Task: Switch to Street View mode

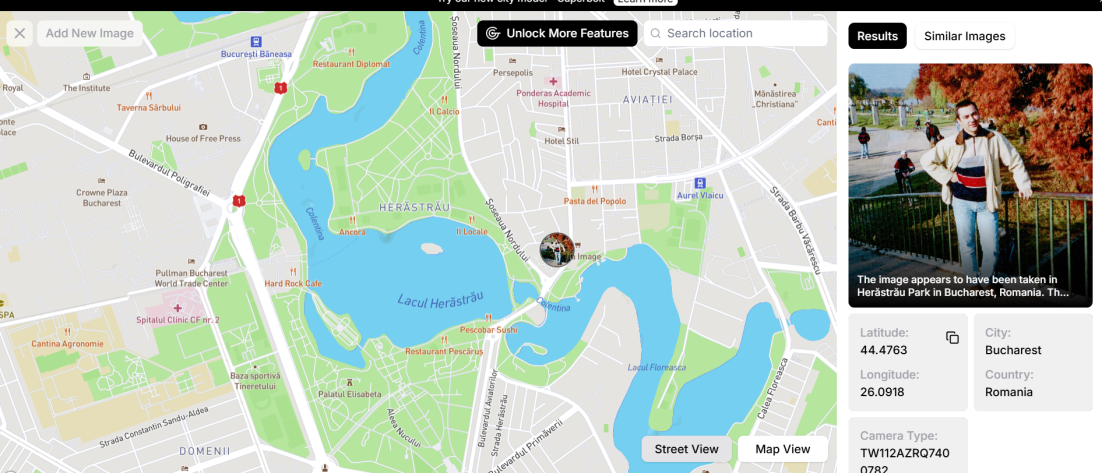Action: (x=686, y=449)
